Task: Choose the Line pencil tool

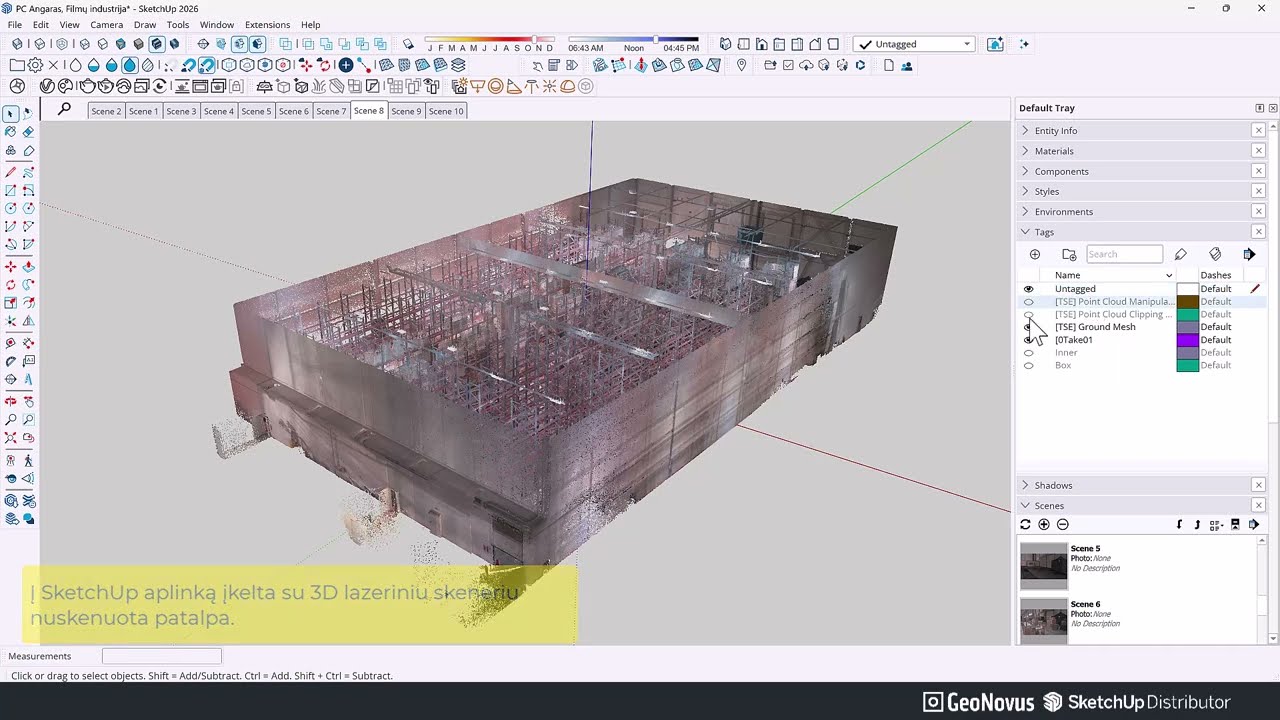Action: coord(10,172)
